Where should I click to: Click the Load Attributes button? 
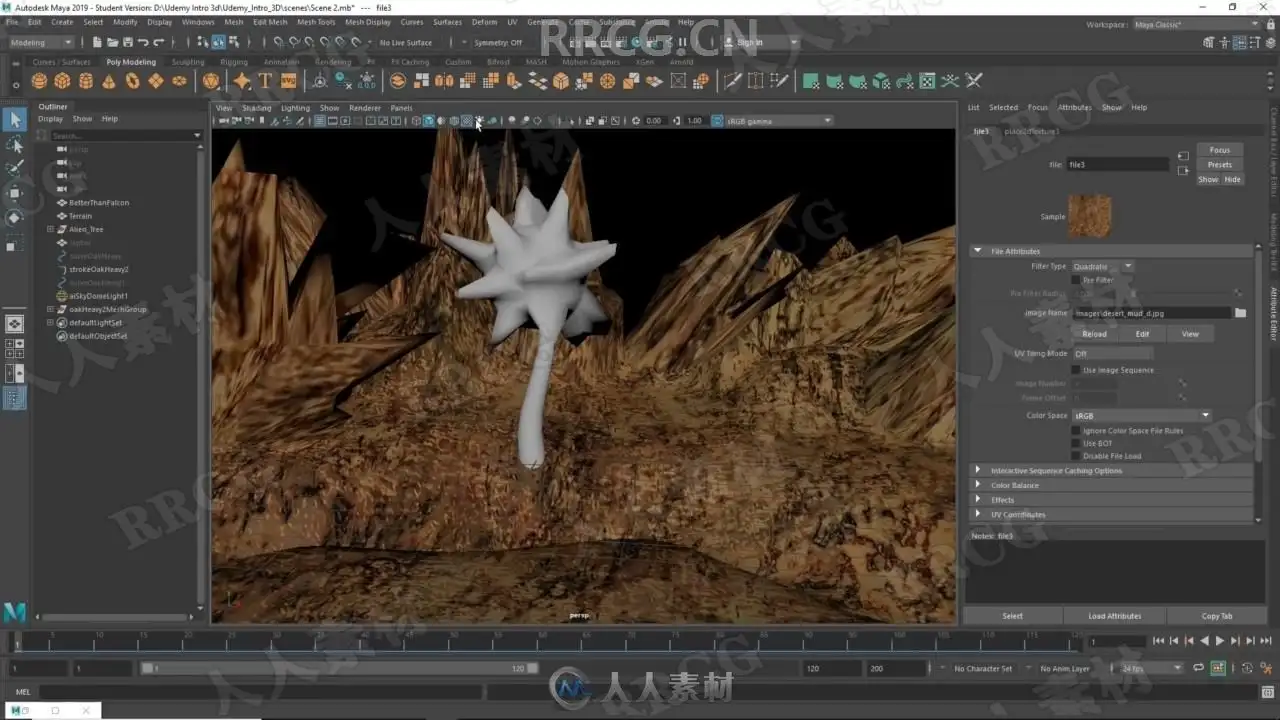click(x=1114, y=616)
